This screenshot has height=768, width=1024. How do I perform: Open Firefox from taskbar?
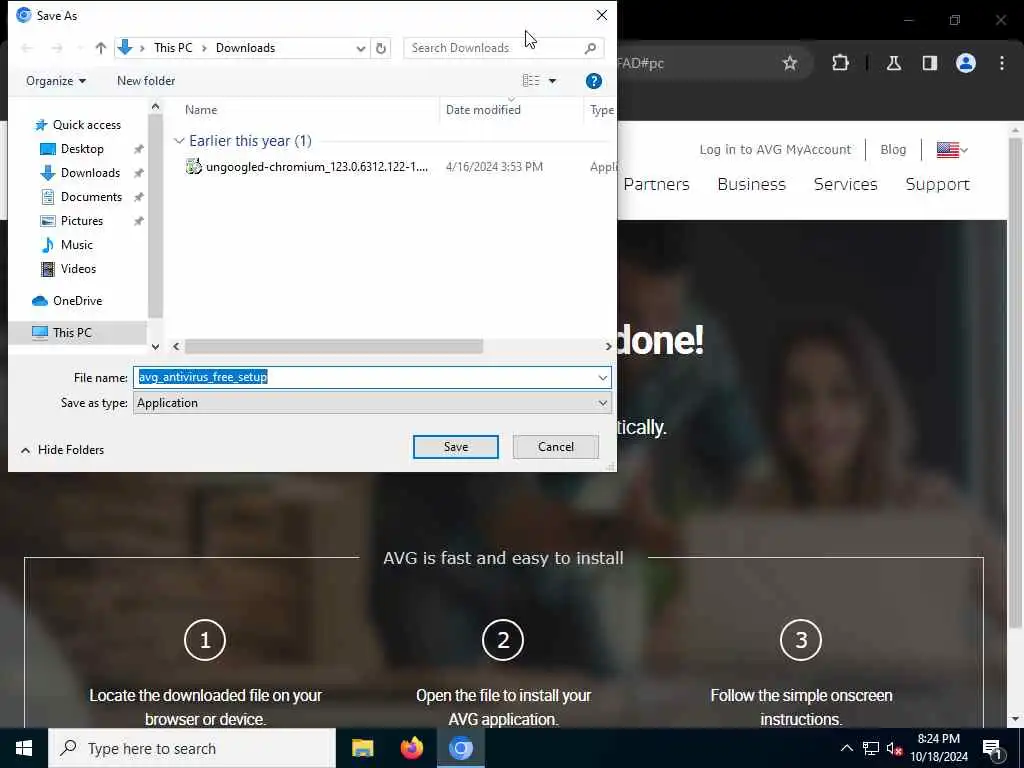click(x=411, y=748)
